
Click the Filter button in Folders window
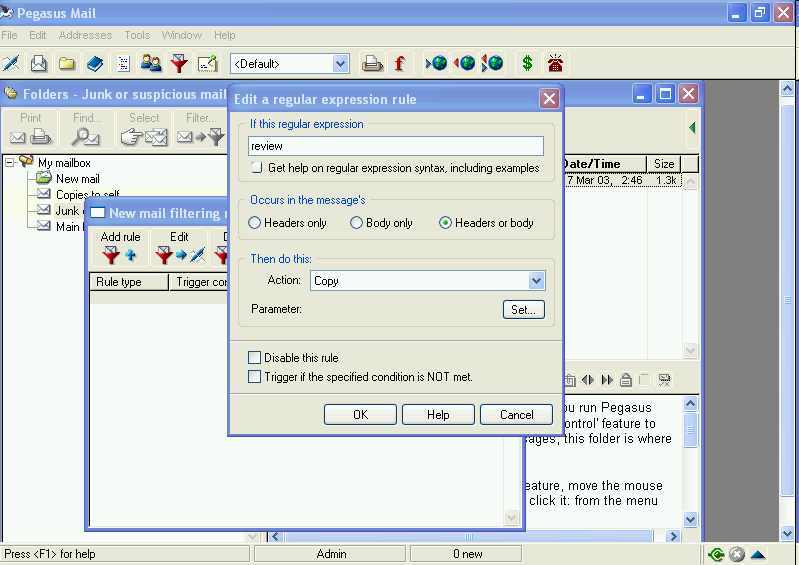click(200, 129)
